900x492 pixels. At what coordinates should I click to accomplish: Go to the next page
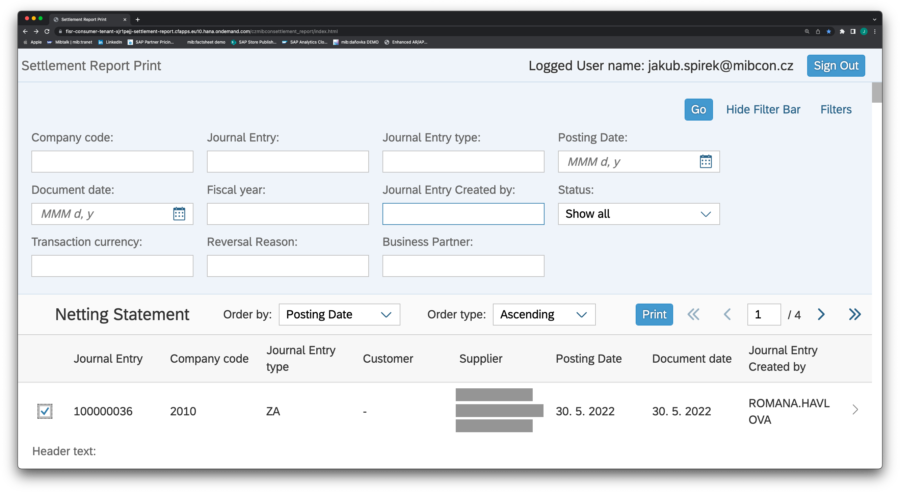point(821,315)
